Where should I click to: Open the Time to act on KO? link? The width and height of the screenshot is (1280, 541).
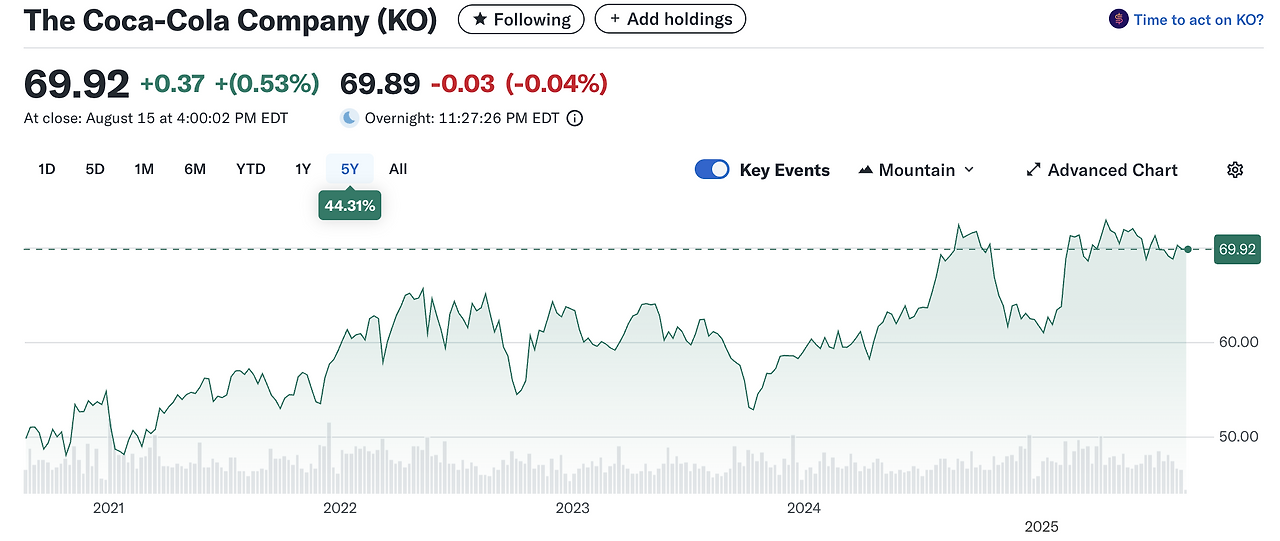point(1198,19)
